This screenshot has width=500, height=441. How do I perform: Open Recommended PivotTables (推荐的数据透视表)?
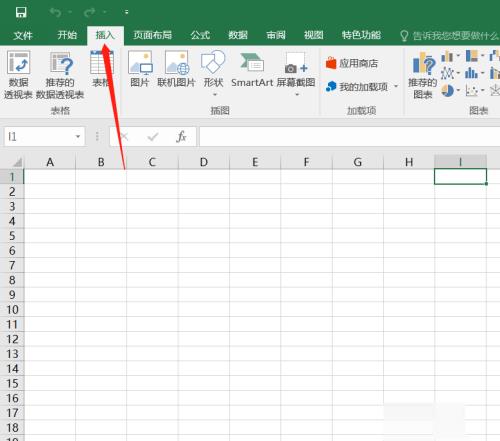point(60,75)
